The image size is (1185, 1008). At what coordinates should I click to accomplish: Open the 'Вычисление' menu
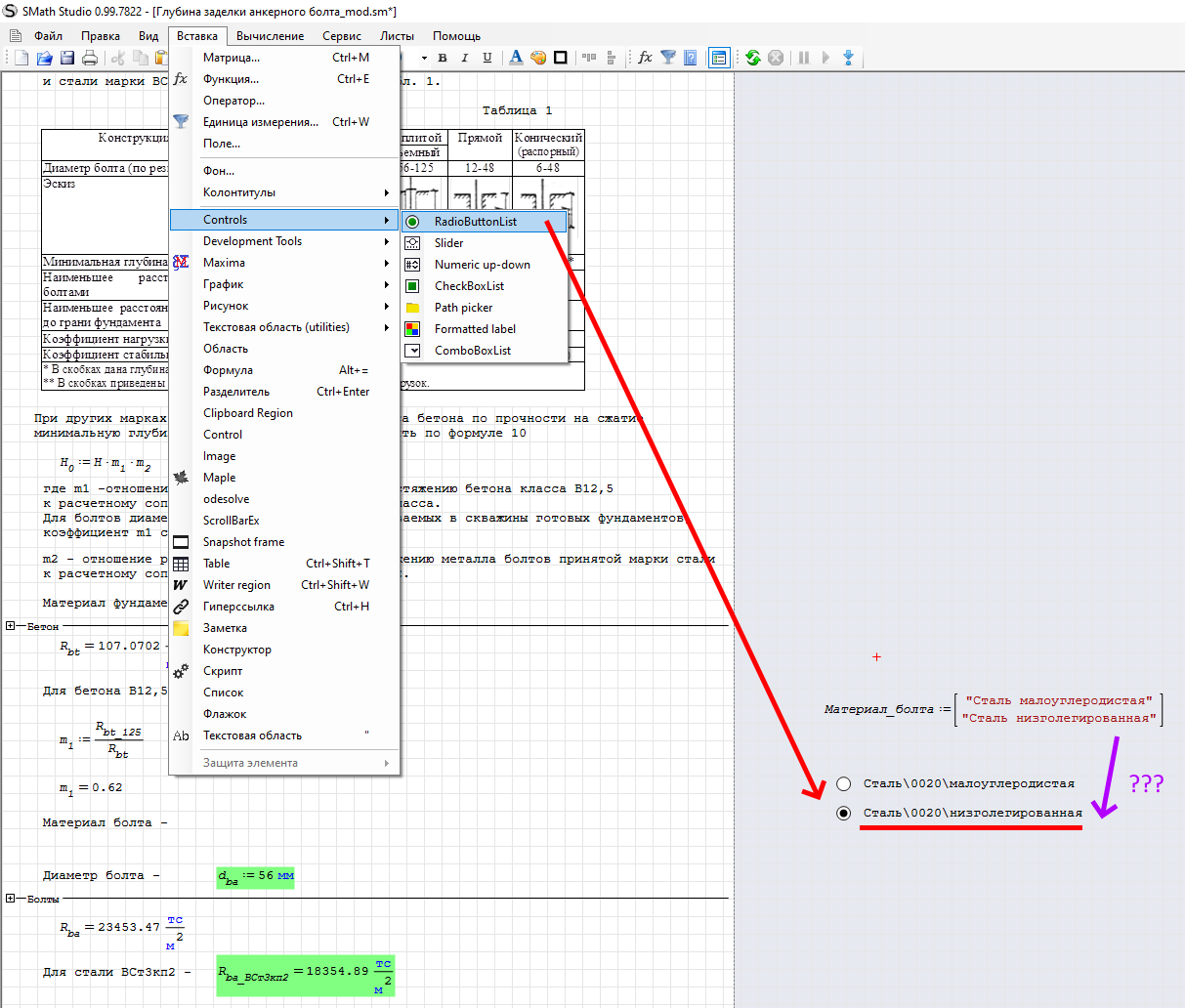click(x=270, y=36)
